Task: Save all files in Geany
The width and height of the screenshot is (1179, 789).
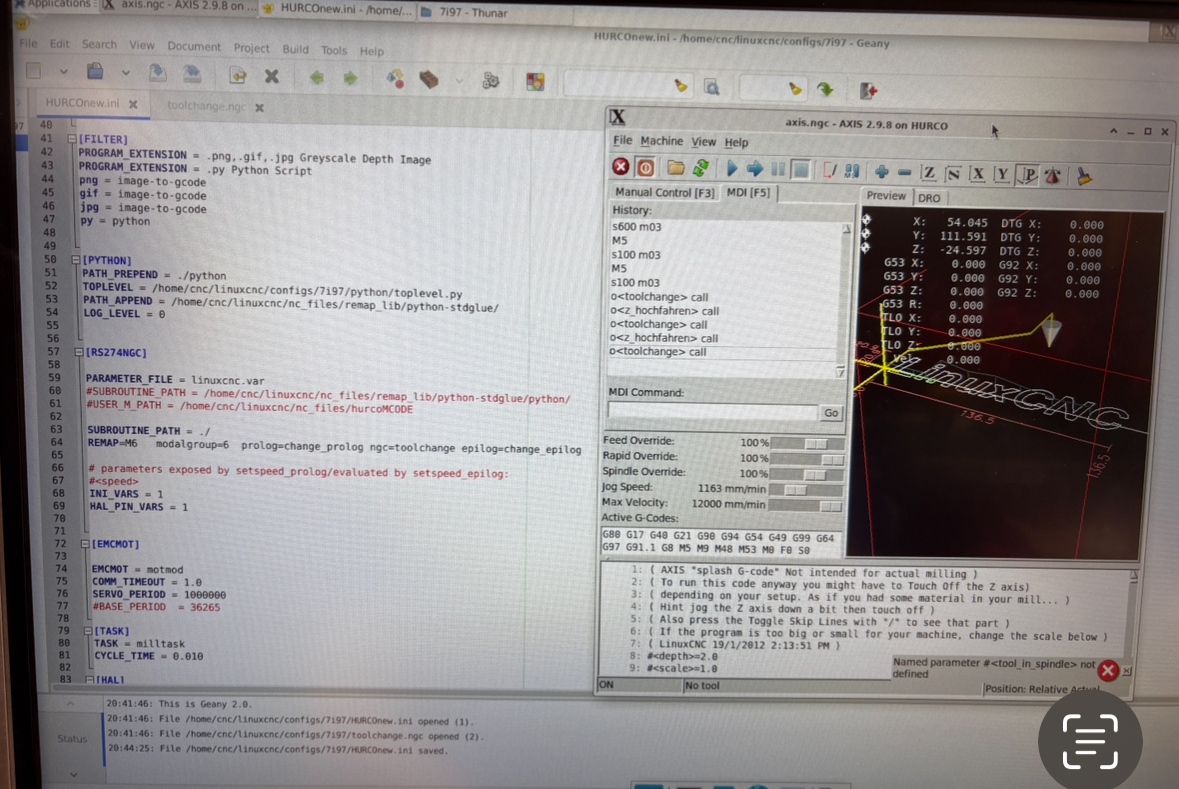Action: tap(192, 73)
